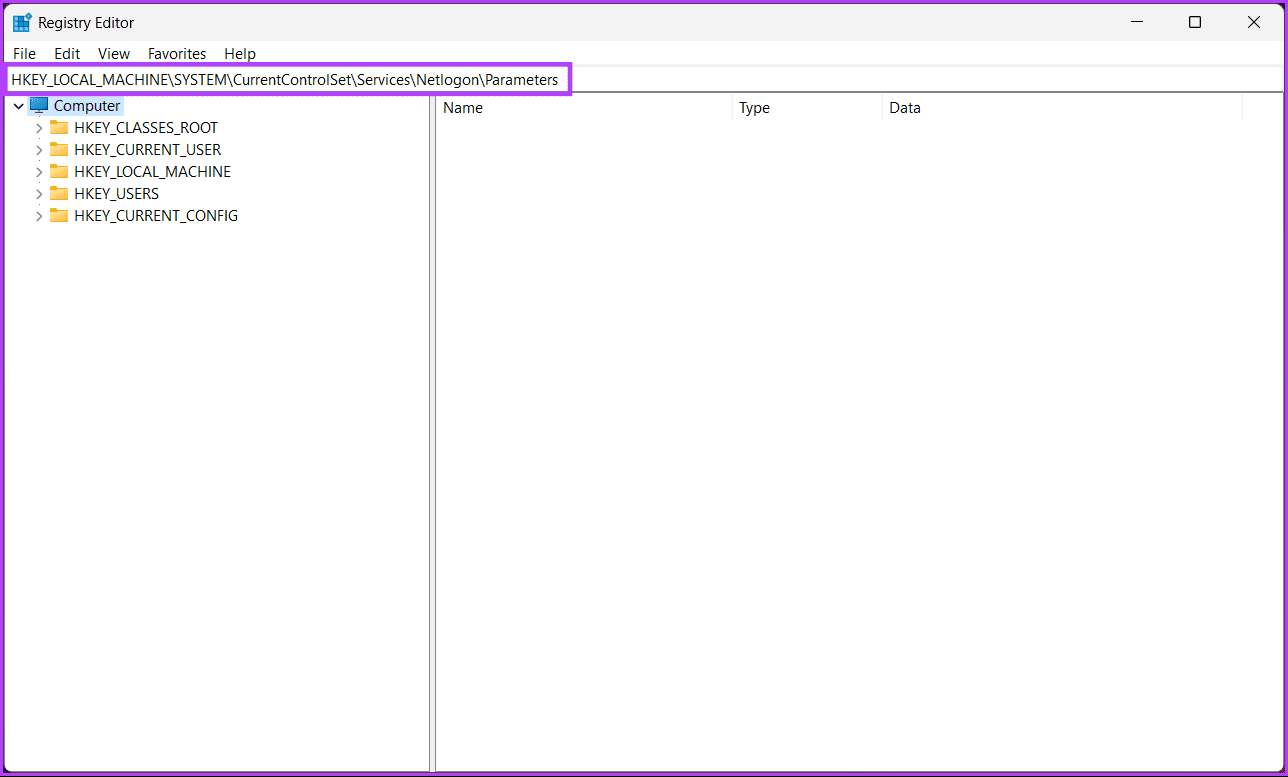This screenshot has height=777, width=1288.
Task: Click the Registry Editor title bar icon
Action: [22, 22]
